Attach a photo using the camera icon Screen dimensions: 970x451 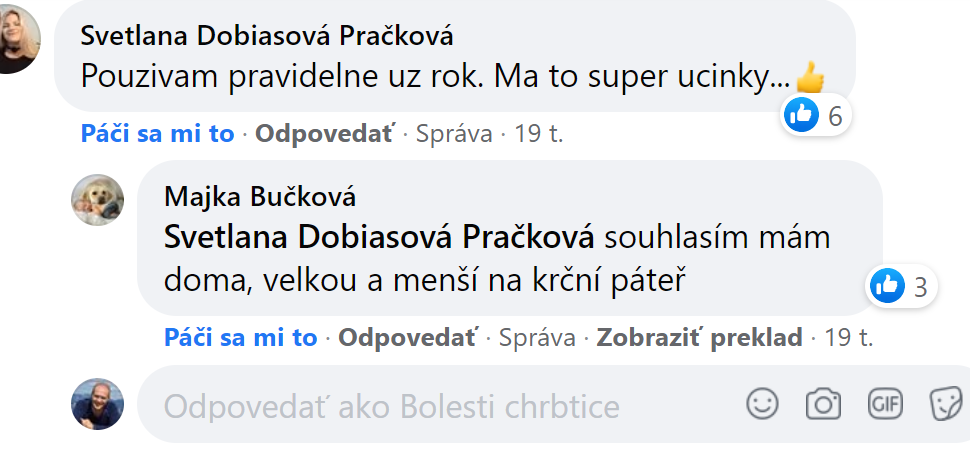[823, 404]
